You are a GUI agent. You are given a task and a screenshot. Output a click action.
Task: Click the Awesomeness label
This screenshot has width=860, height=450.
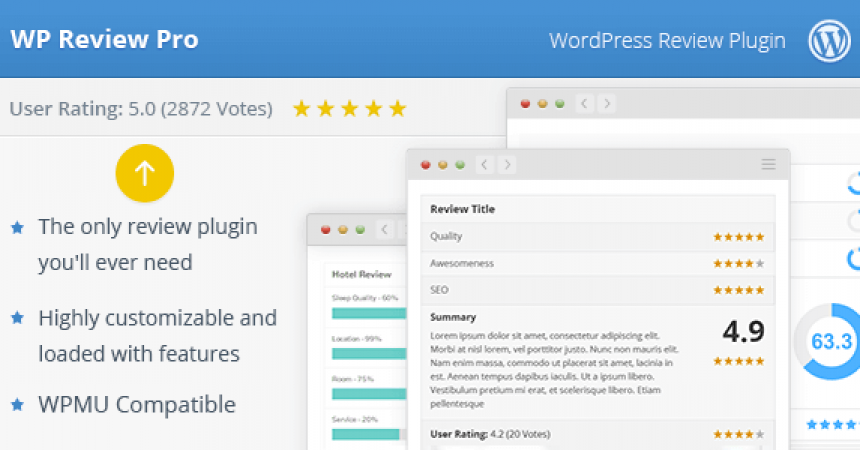click(x=462, y=263)
